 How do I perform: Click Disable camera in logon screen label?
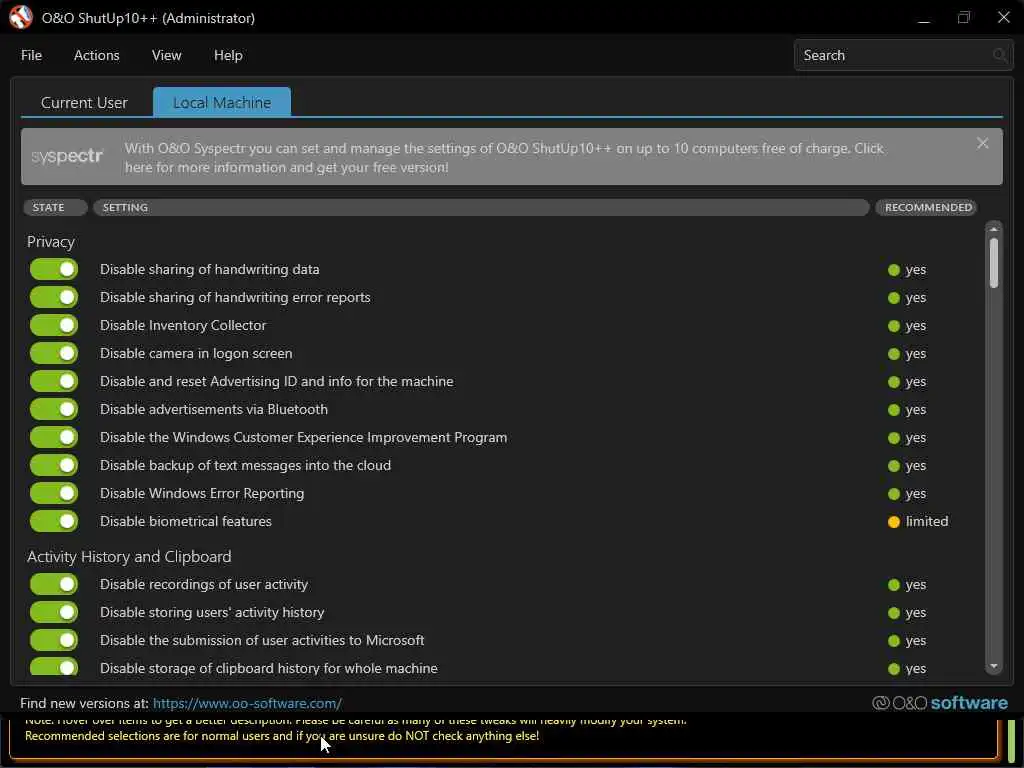point(196,353)
